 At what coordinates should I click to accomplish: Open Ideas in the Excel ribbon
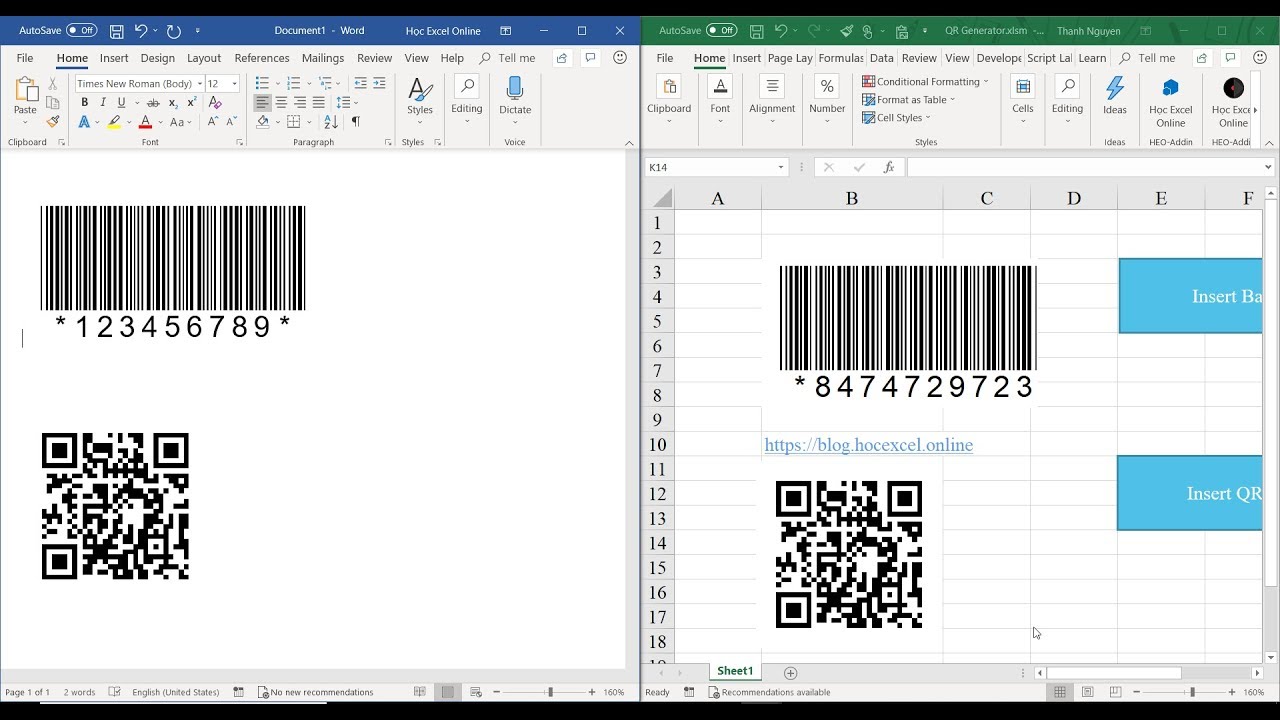1115,96
